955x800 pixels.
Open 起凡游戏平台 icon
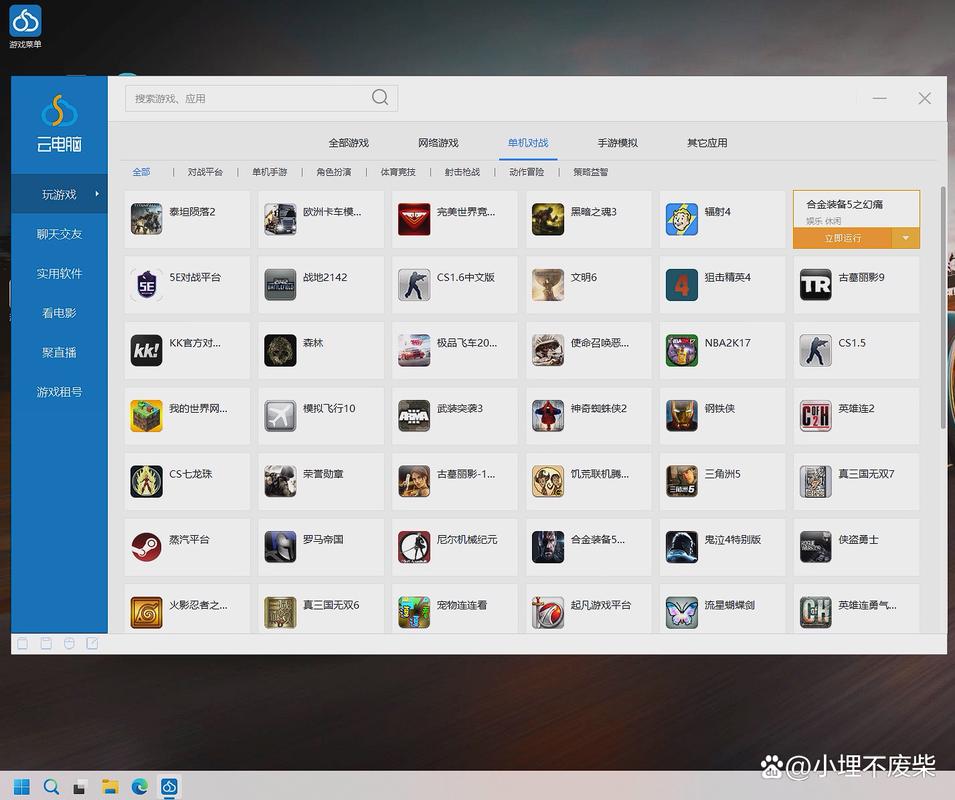[x=548, y=612]
